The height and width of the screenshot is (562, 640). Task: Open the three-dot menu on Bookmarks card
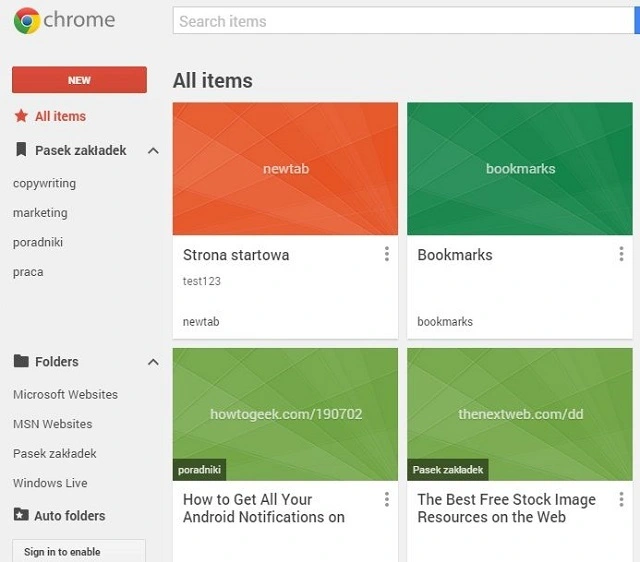(621, 254)
